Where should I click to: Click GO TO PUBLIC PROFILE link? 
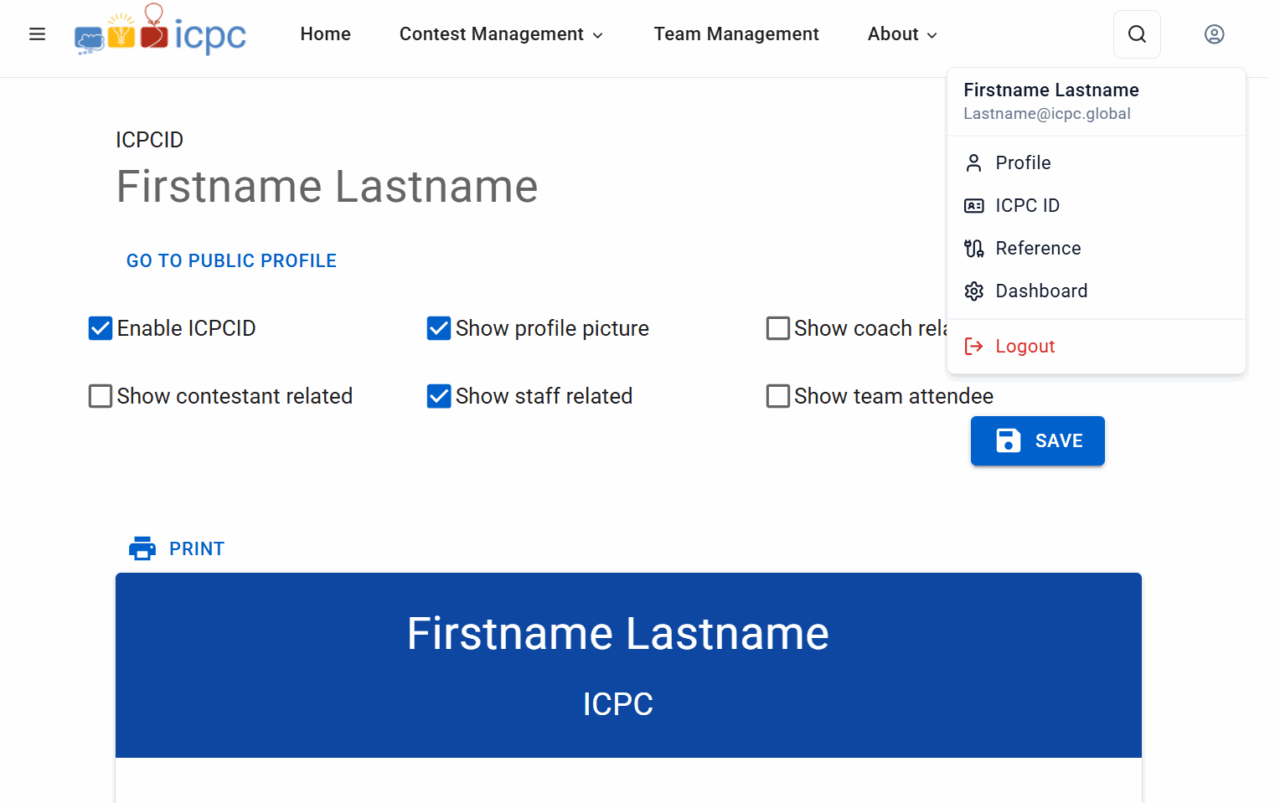click(x=231, y=261)
